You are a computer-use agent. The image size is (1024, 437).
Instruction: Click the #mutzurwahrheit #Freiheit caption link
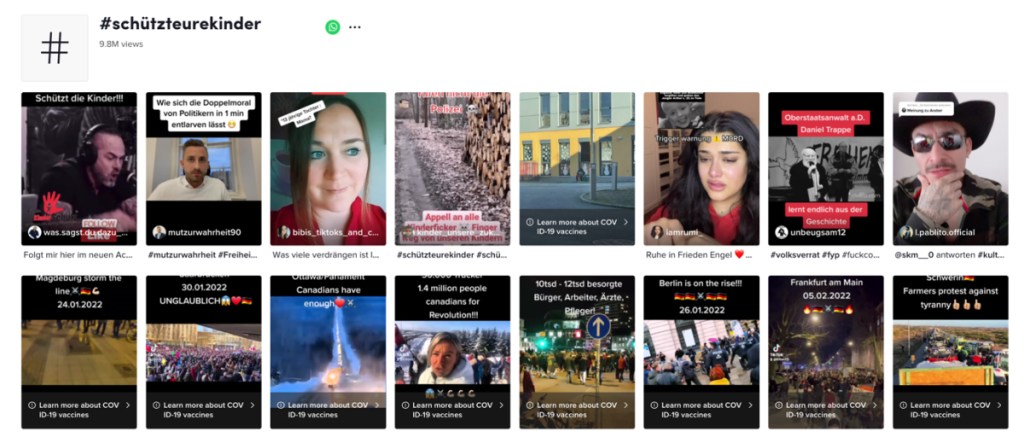coord(203,255)
